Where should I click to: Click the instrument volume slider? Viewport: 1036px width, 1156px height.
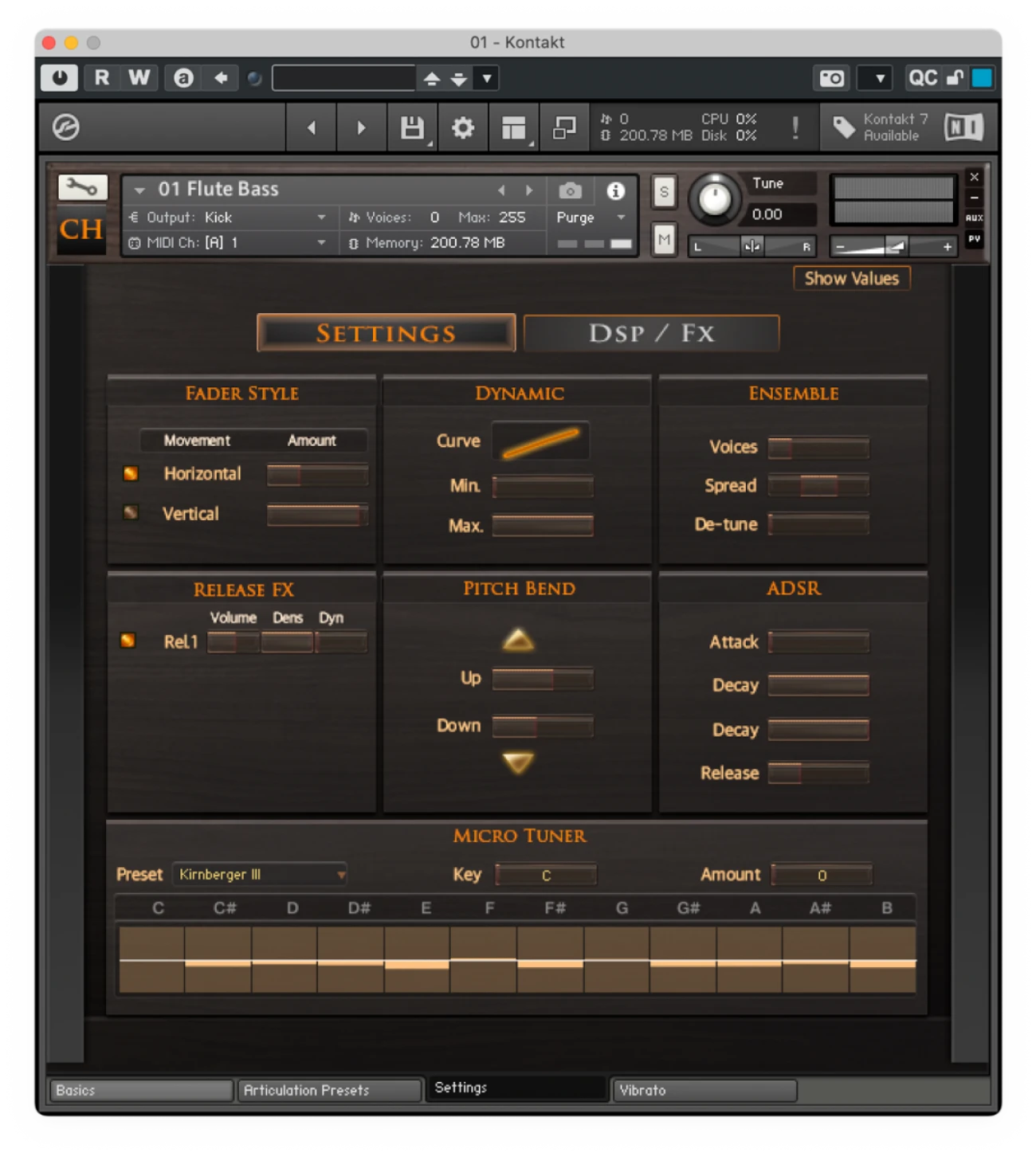[x=893, y=247]
